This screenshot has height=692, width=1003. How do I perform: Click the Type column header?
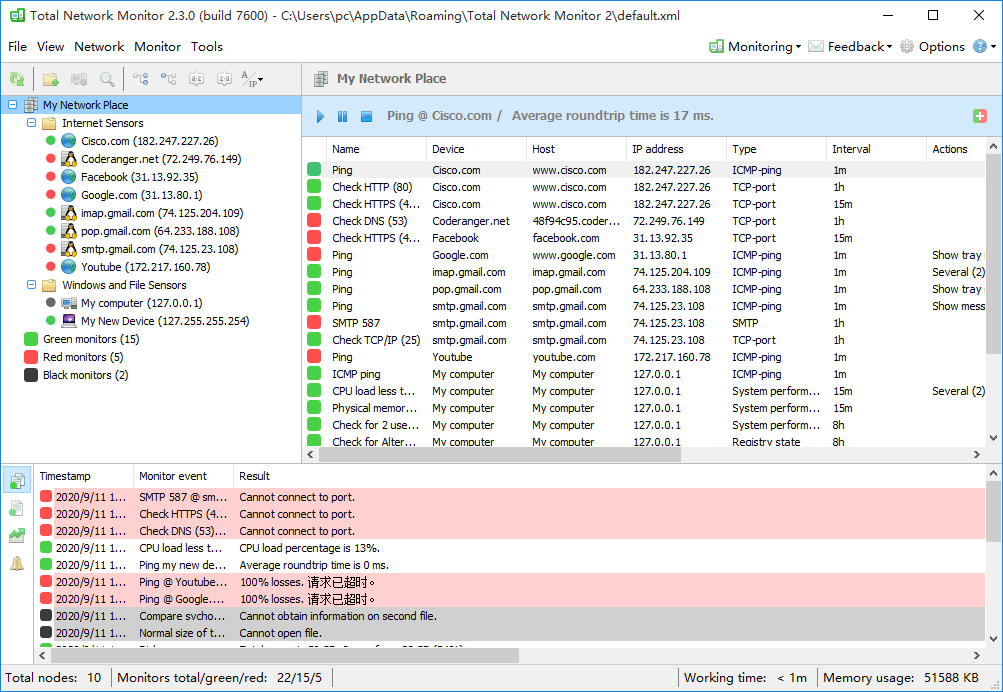pyautogui.click(x=776, y=149)
